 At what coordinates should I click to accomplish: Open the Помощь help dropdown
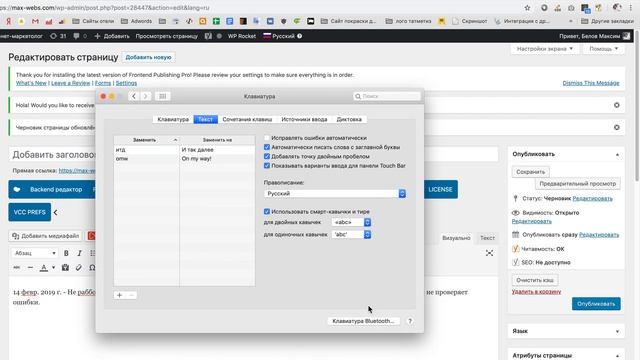click(x=604, y=49)
